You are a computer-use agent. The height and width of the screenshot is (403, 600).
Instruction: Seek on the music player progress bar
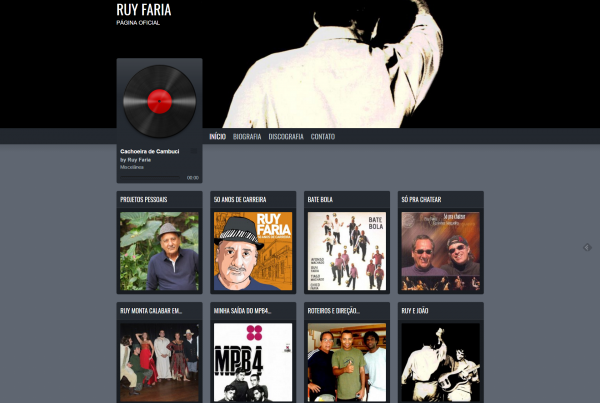click(150, 177)
